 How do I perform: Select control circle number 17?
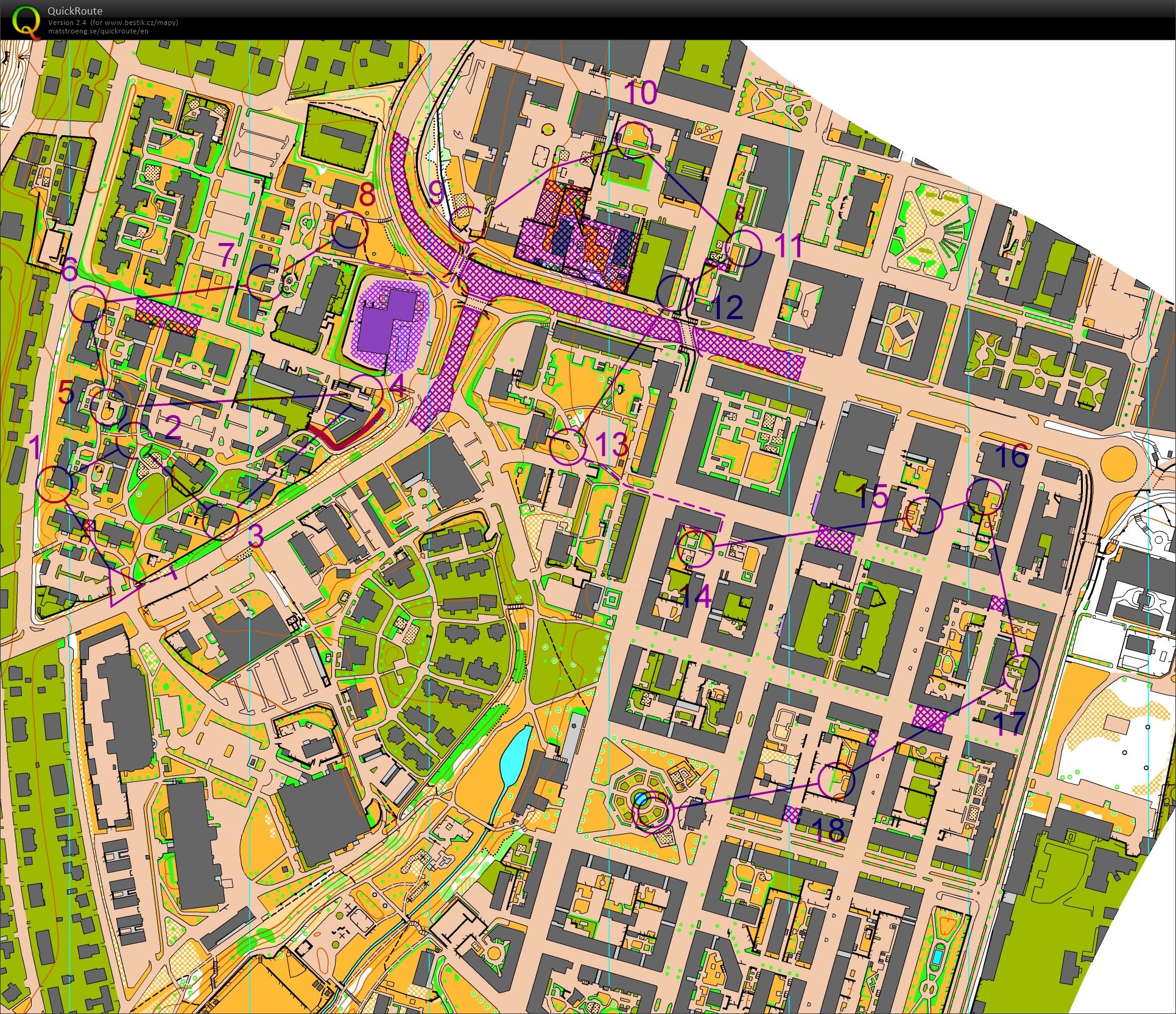point(1021,672)
